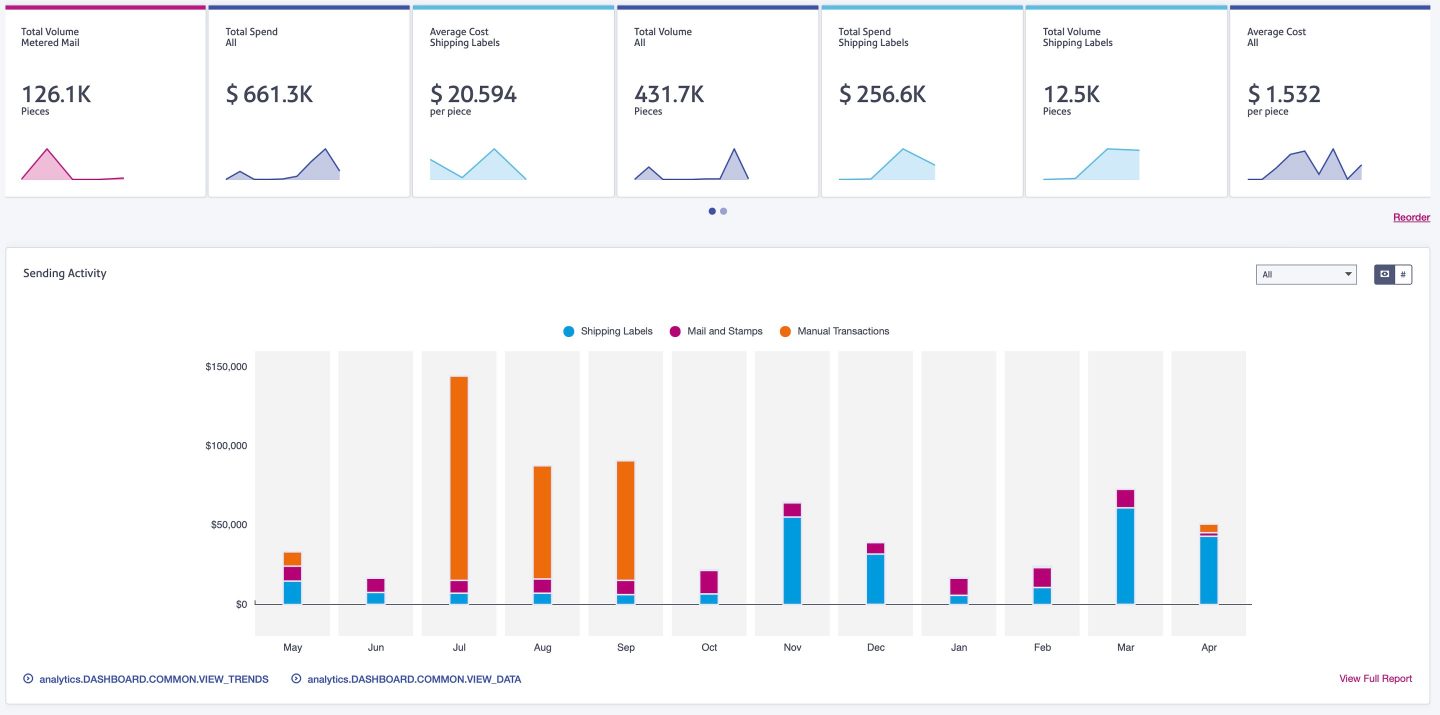Click April's blue Shipping Labels bar
Viewport: 1440px width, 715px height.
click(1209, 570)
